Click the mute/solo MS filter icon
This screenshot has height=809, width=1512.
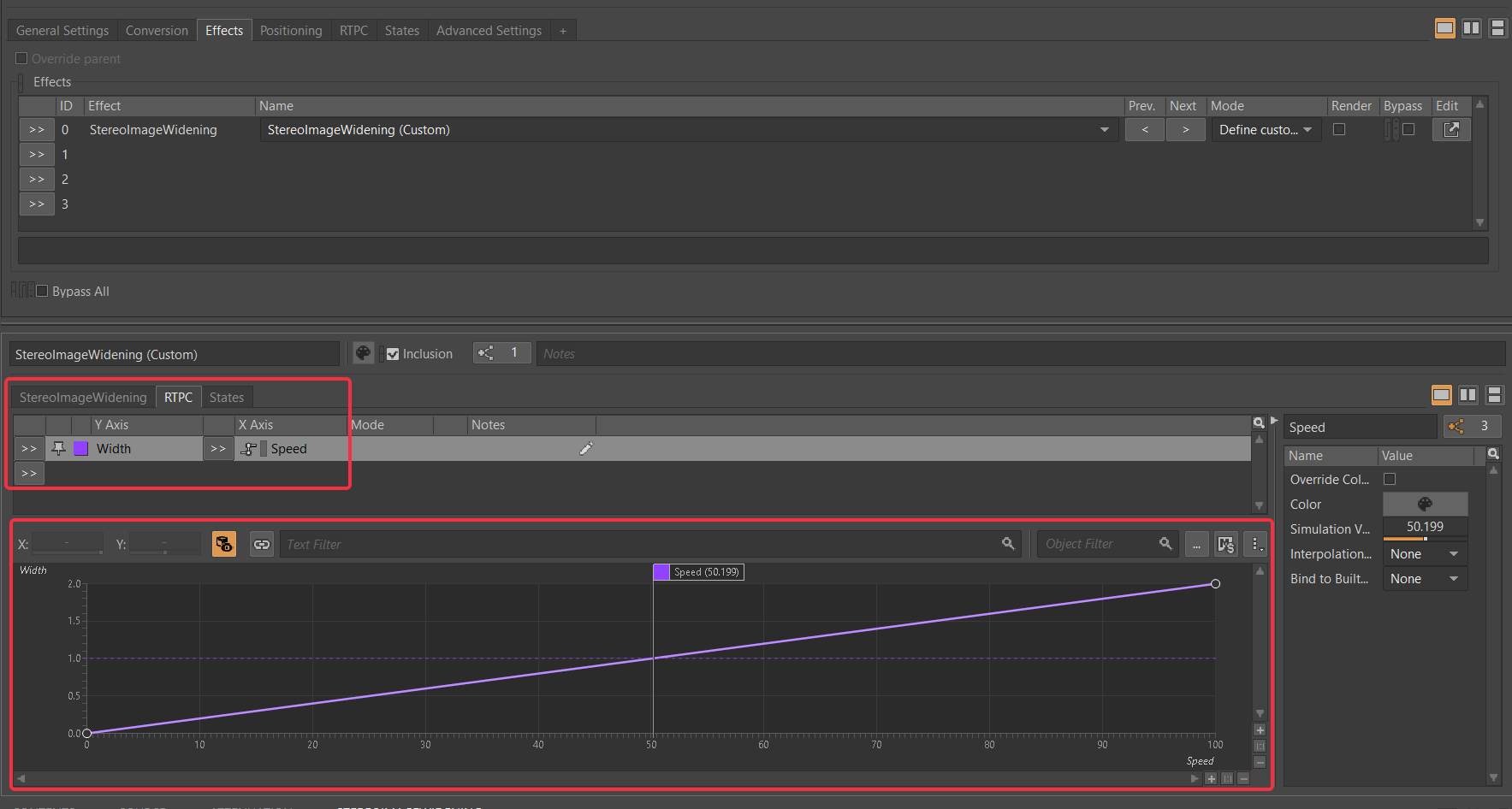click(1226, 544)
